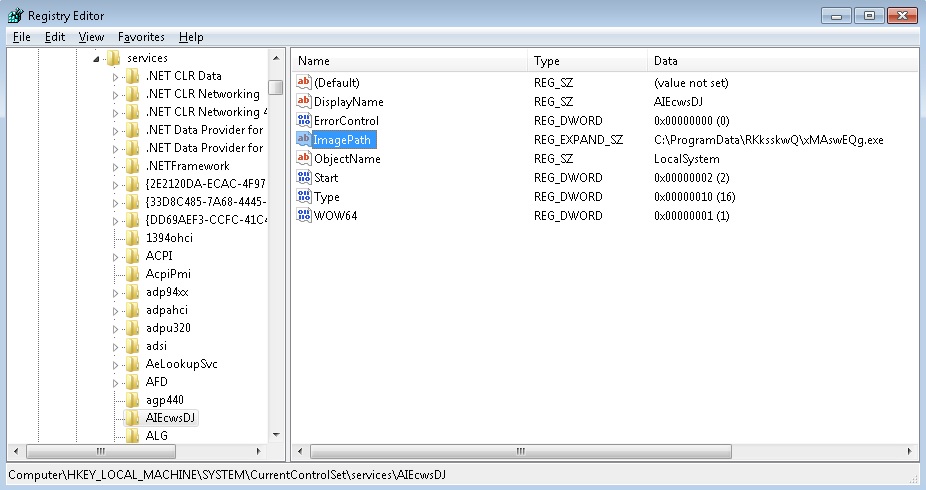Screen dimensions: 926x490
Task: Click the adpu320 folder icon
Action: (x=133, y=328)
